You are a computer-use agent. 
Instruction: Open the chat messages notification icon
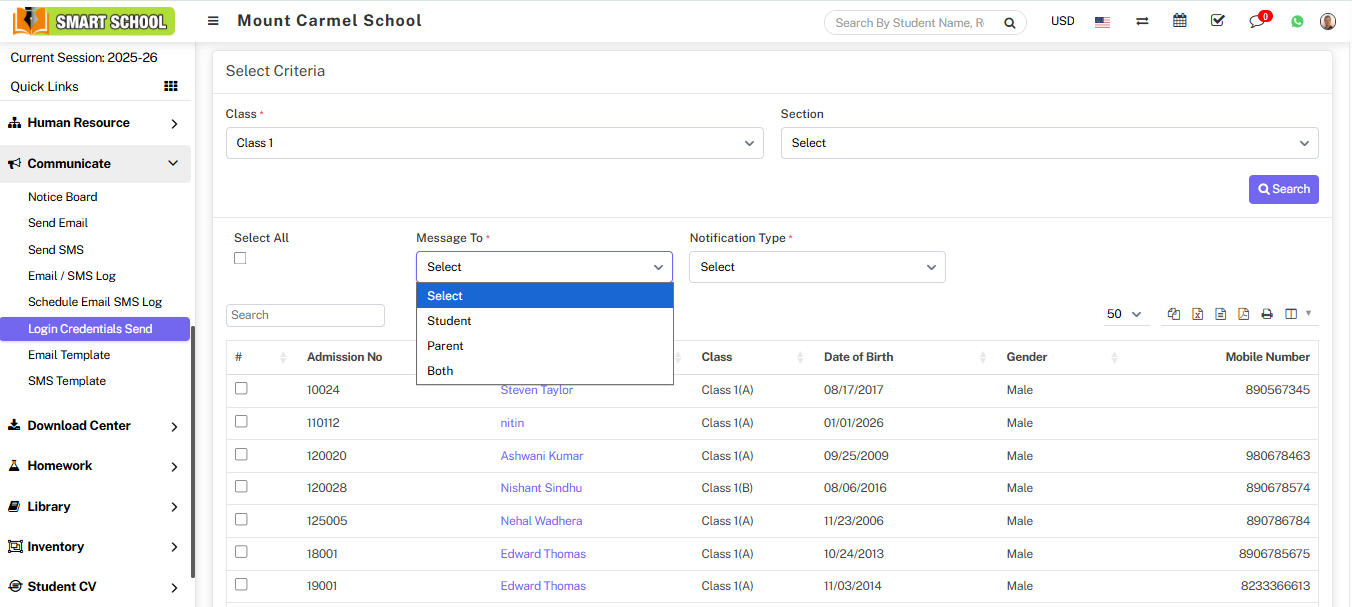click(1258, 21)
